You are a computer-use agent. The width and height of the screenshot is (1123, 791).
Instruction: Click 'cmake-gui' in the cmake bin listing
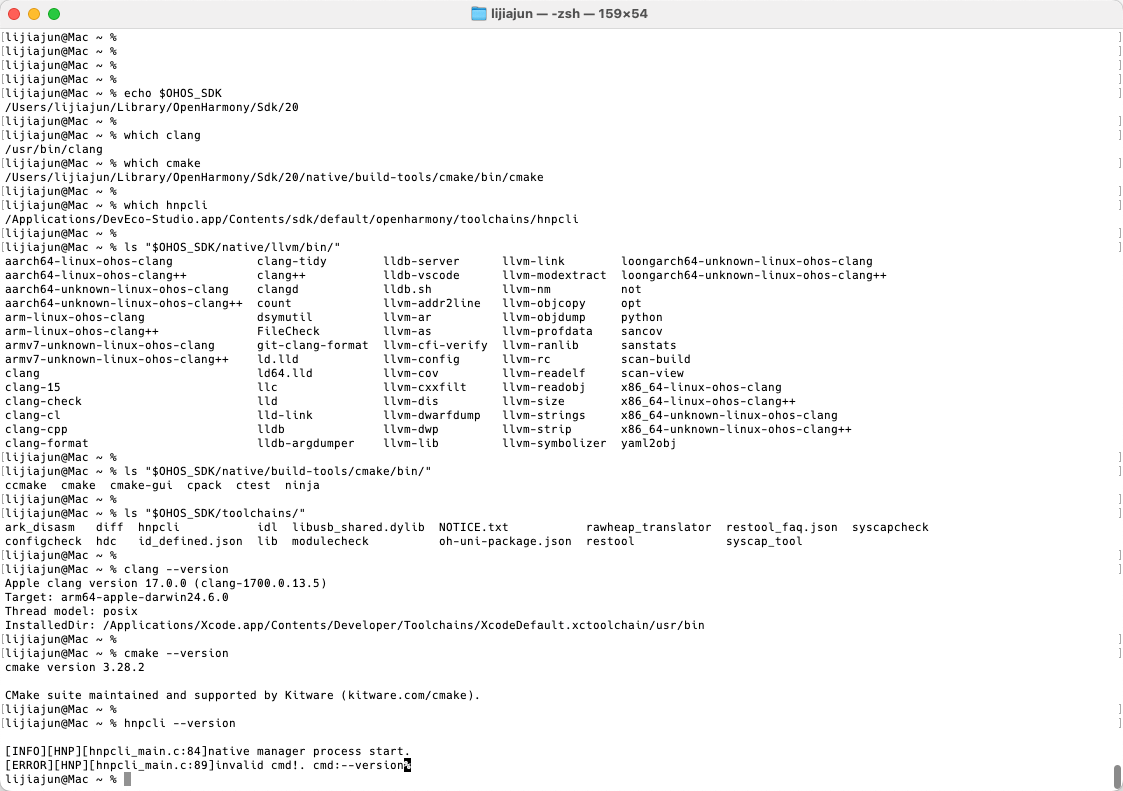point(141,486)
